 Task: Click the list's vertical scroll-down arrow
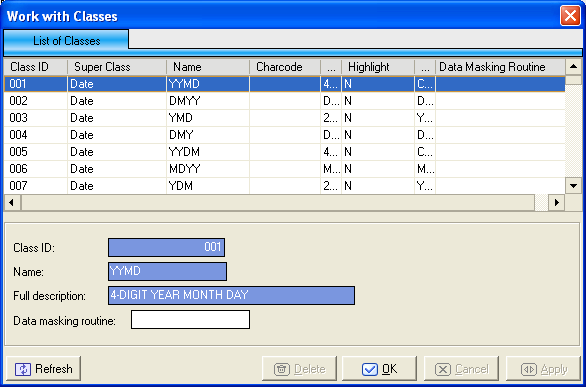coord(573,185)
